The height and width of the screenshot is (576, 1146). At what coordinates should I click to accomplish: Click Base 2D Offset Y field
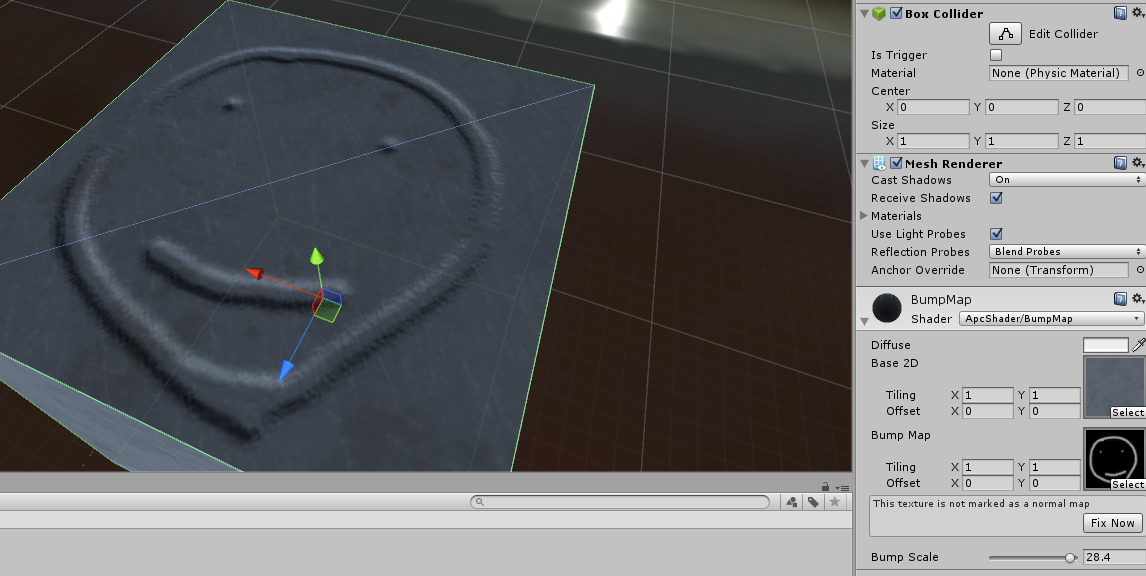1055,411
